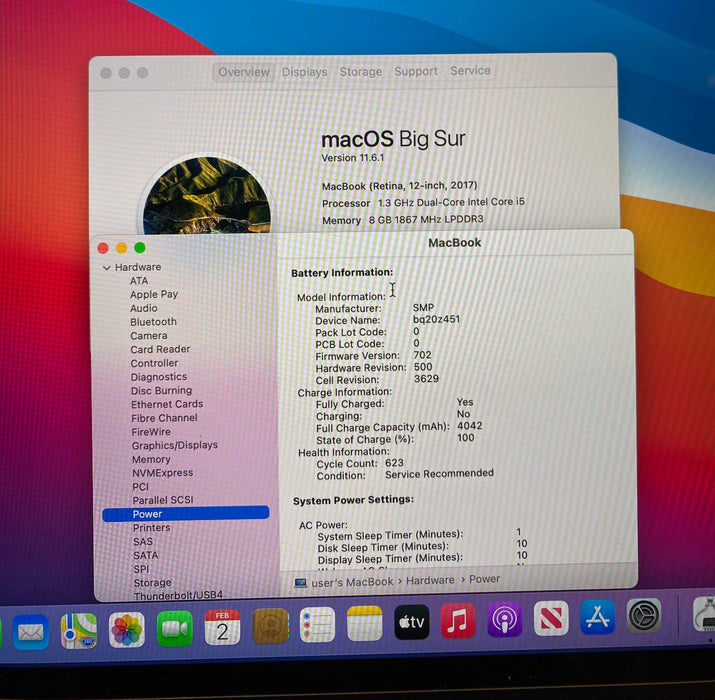Select SPI in the sidebar

tap(141, 569)
